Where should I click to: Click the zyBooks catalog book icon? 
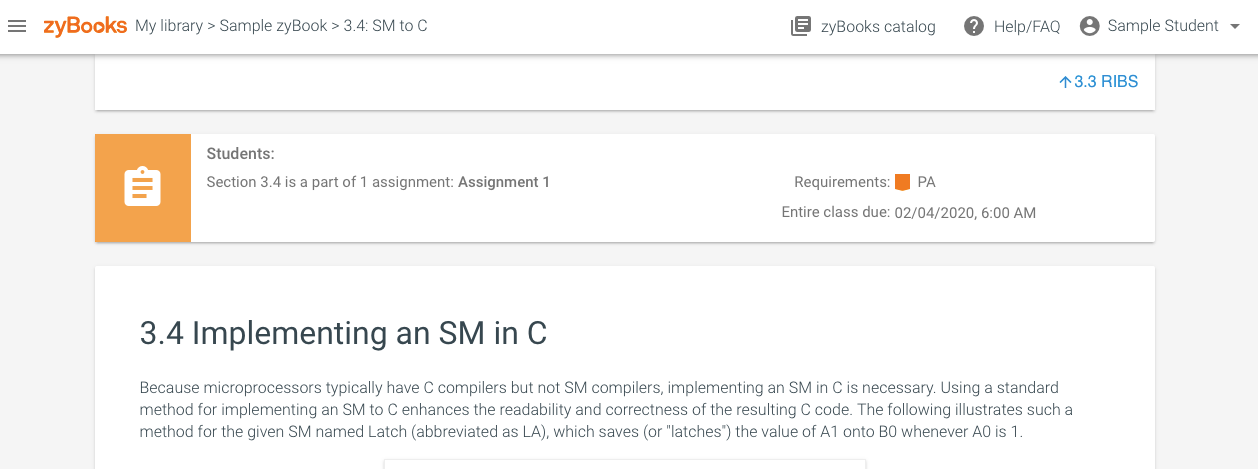[801, 27]
